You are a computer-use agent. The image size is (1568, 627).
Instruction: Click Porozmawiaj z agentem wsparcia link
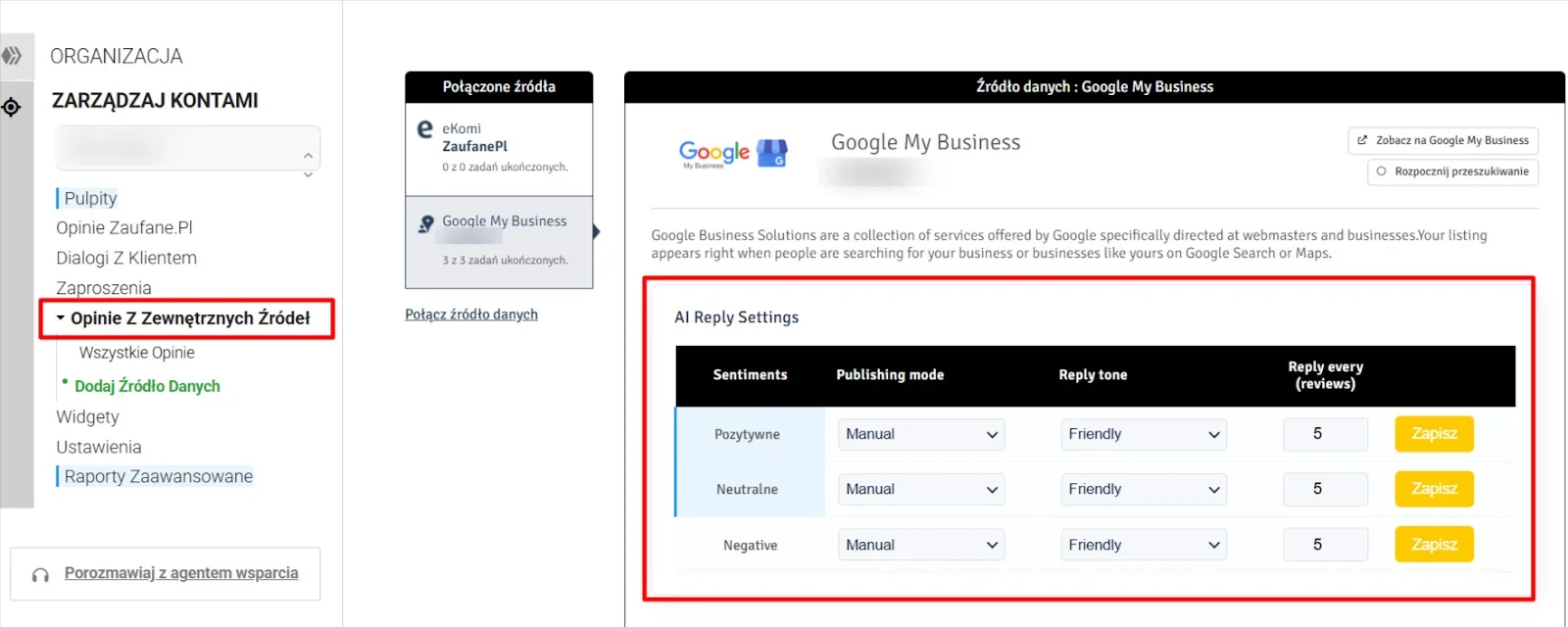[x=181, y=573]
